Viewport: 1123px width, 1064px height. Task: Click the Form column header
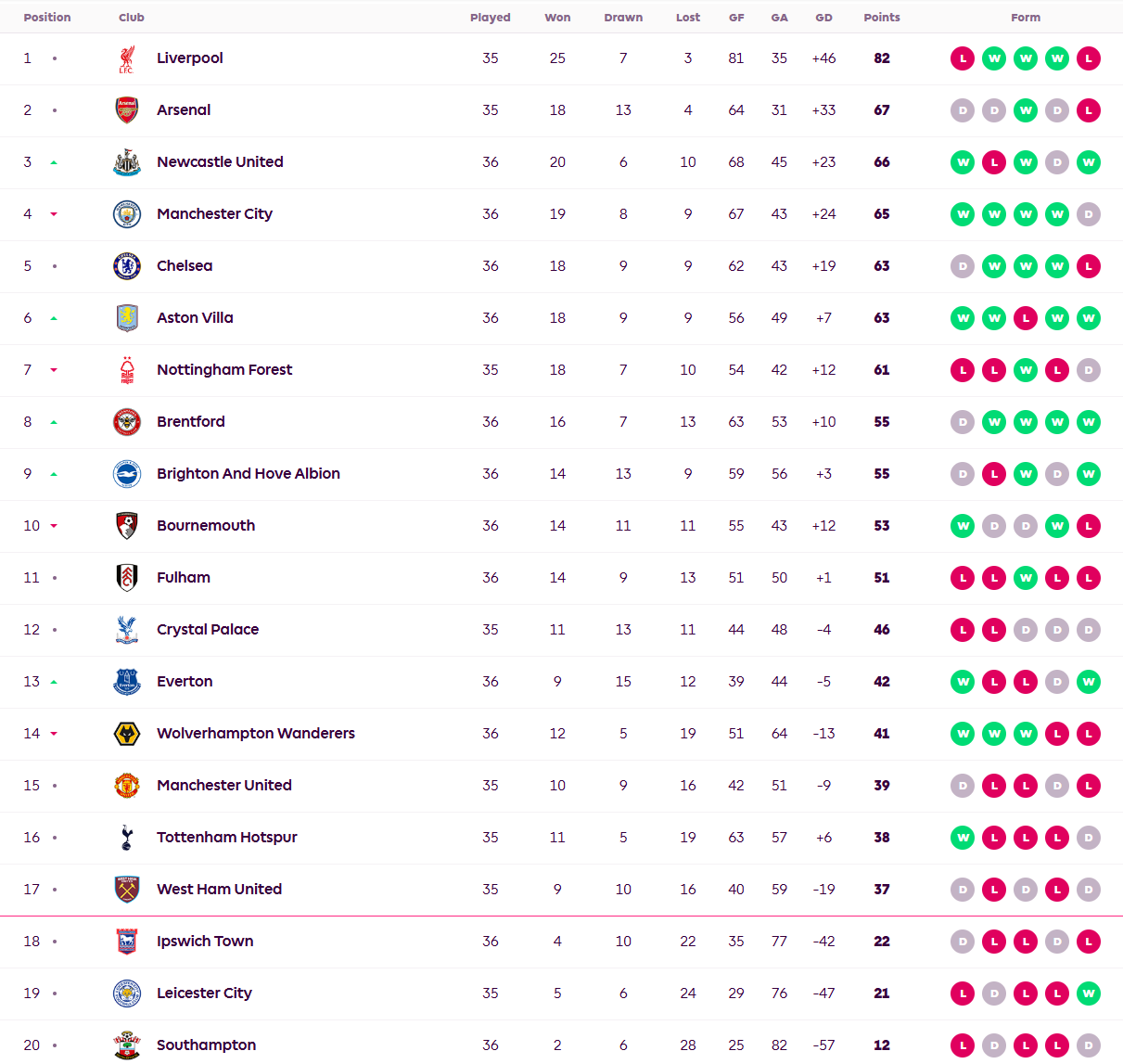1026,18
